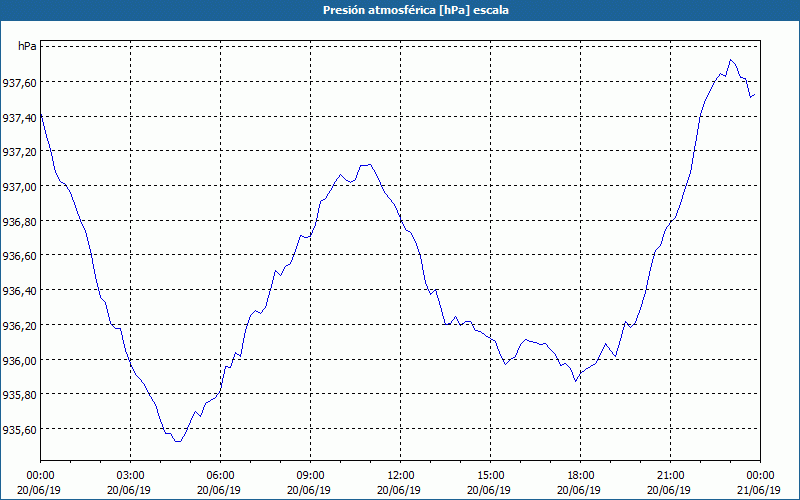Select the 03:00 time axis label

(x=130, y=476)
